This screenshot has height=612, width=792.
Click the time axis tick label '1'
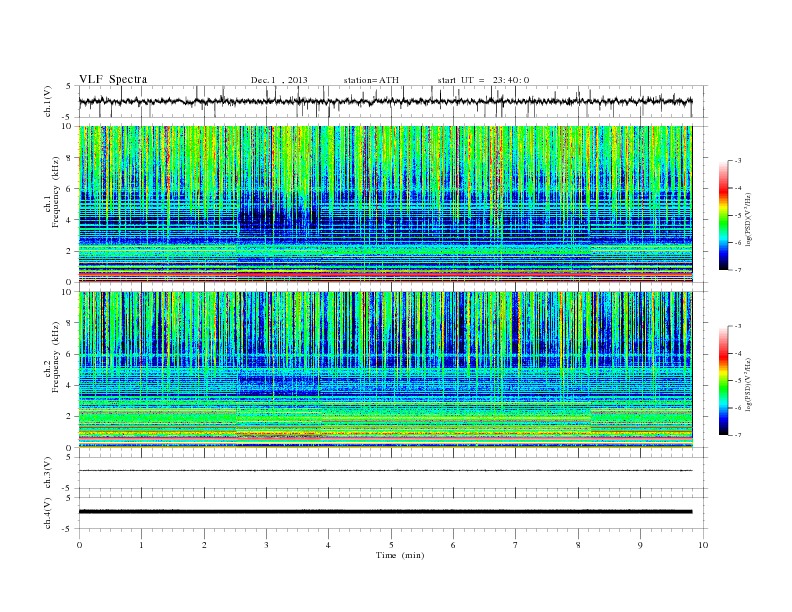pyautogui.click(x=141, y=545)
